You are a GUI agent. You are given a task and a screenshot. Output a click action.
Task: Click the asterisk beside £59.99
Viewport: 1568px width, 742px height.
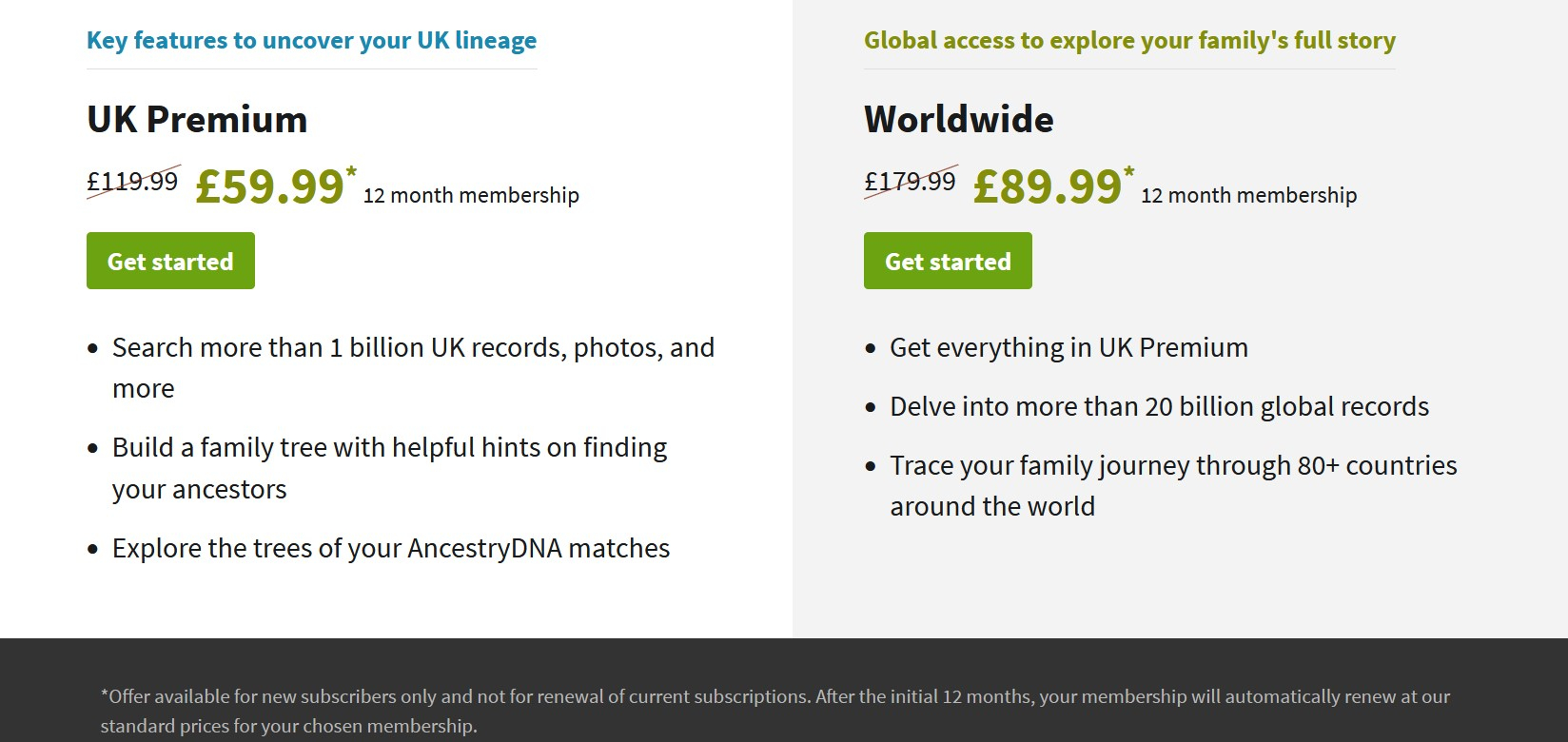pos(351,172)
